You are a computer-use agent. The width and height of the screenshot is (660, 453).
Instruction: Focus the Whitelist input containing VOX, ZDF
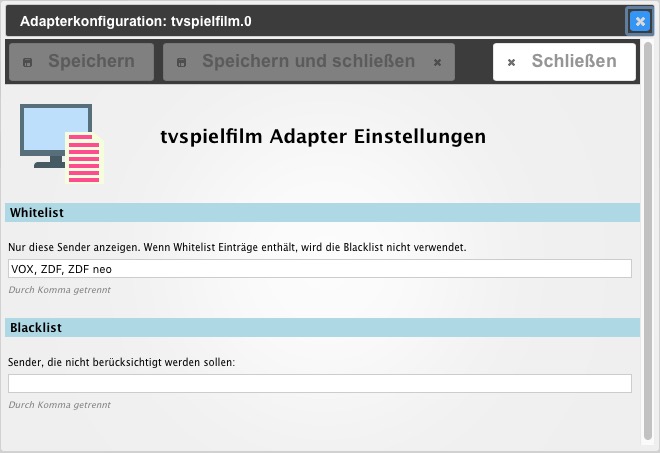pos(320,269)
